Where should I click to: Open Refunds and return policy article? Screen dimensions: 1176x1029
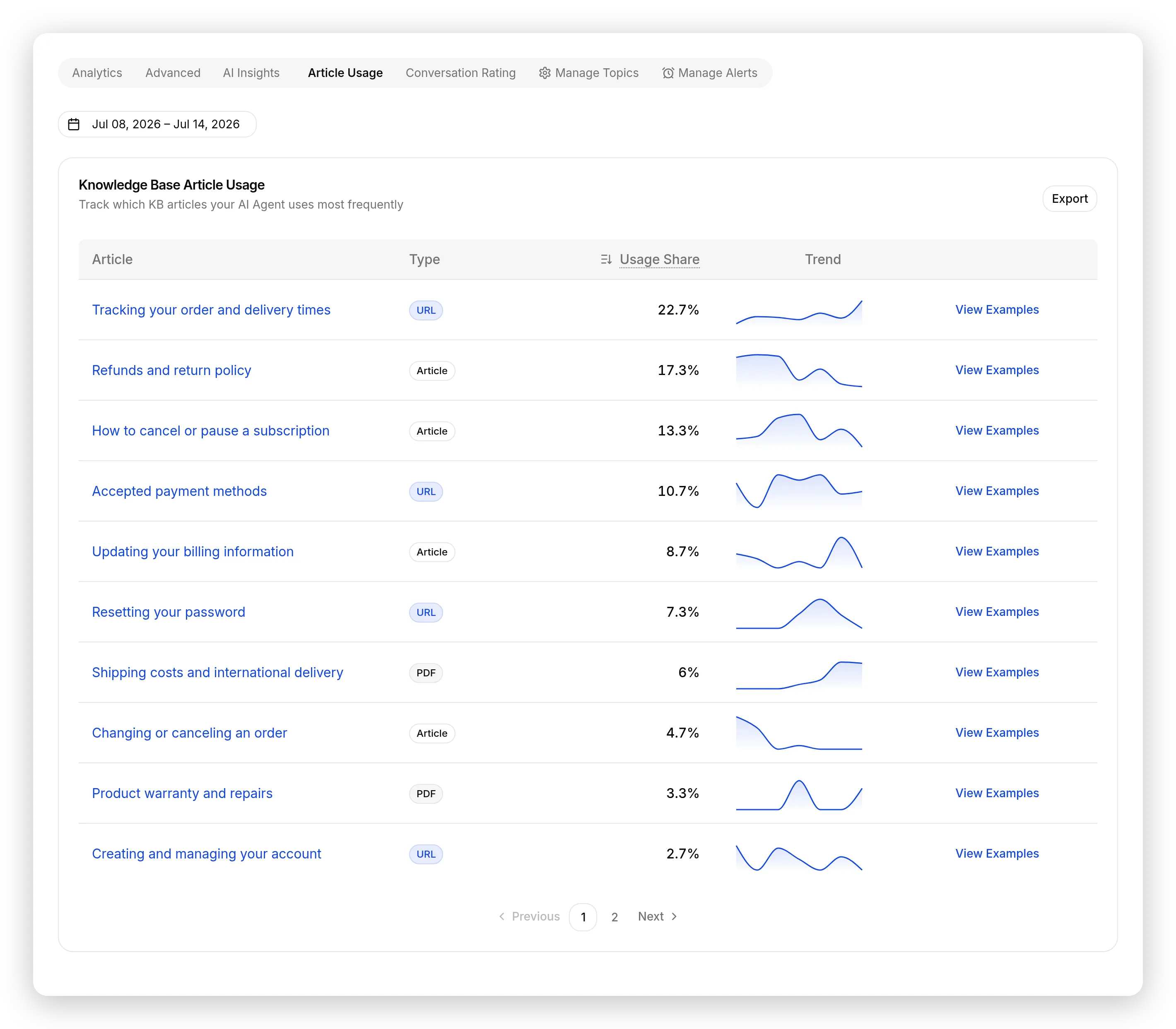(x=172, y=370)
